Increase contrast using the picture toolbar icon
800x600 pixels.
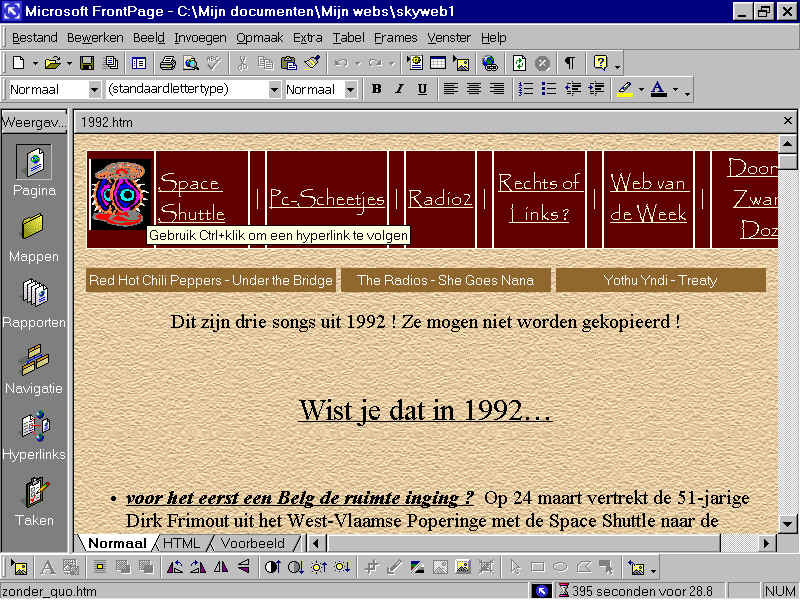(x=272, y=567)
